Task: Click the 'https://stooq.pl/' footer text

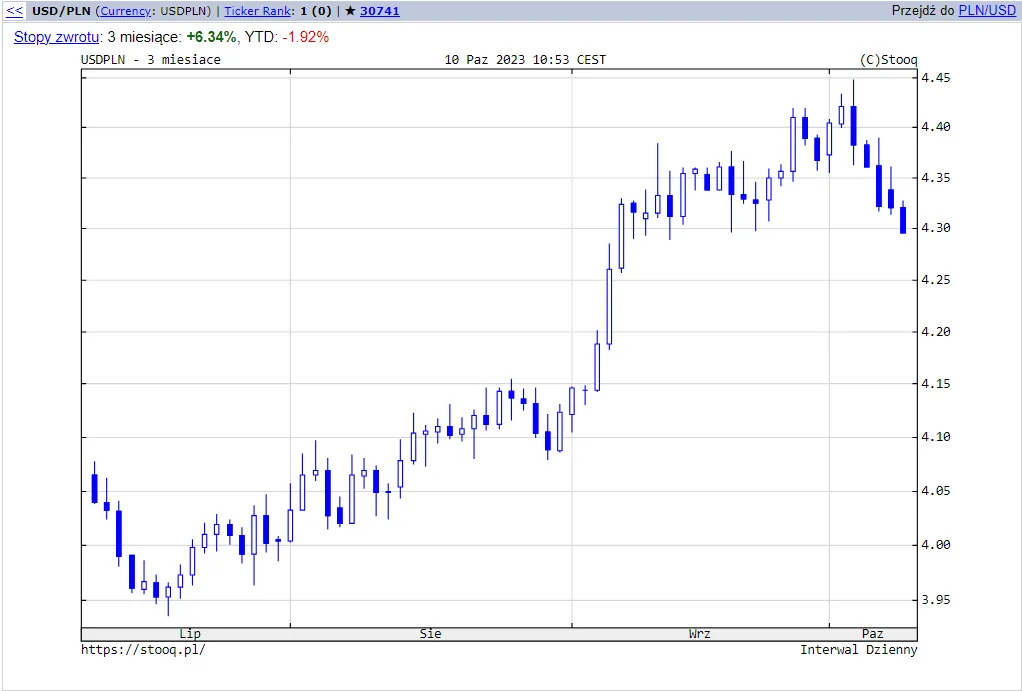Action: coord(143,650)
